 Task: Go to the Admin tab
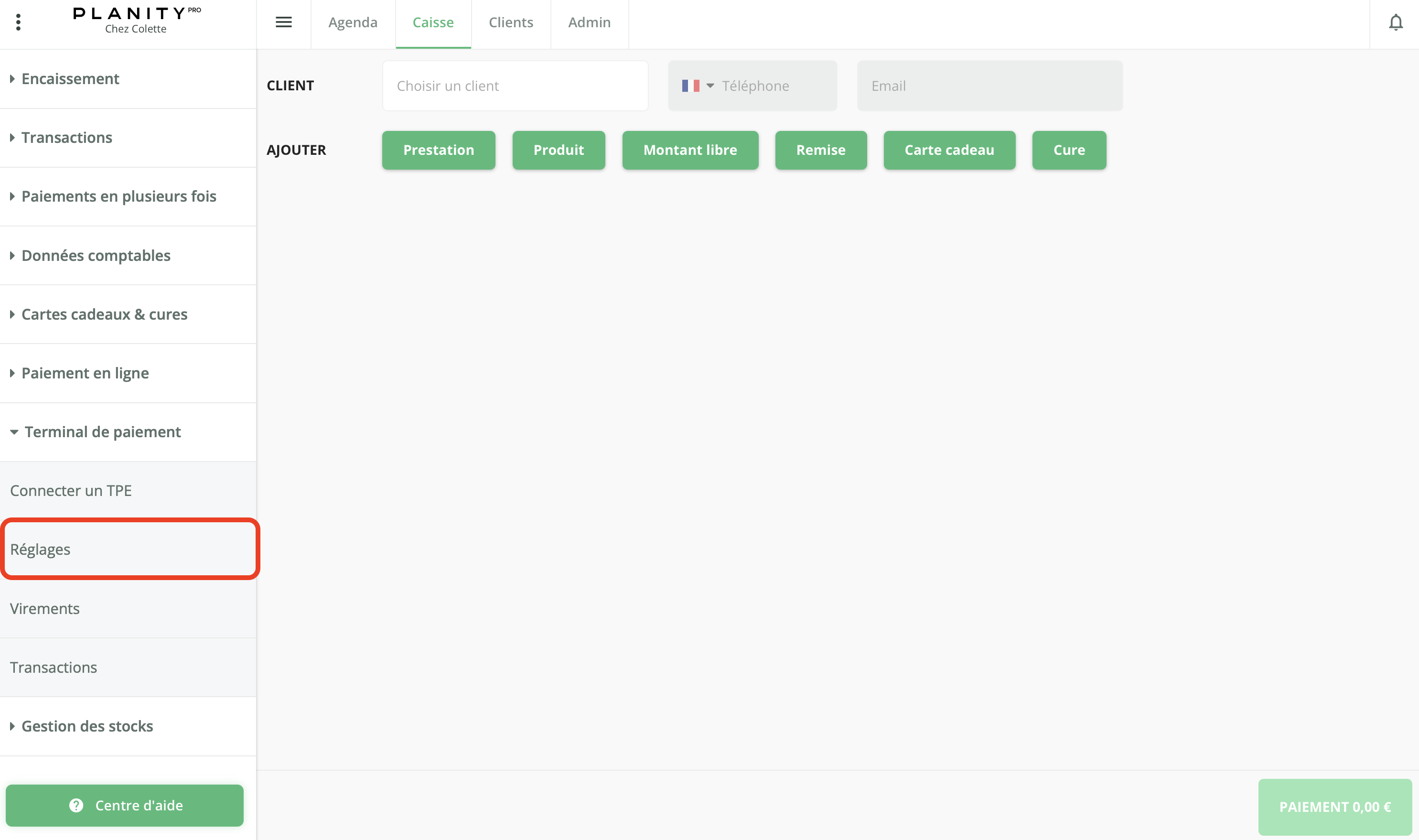click(589, 22)
